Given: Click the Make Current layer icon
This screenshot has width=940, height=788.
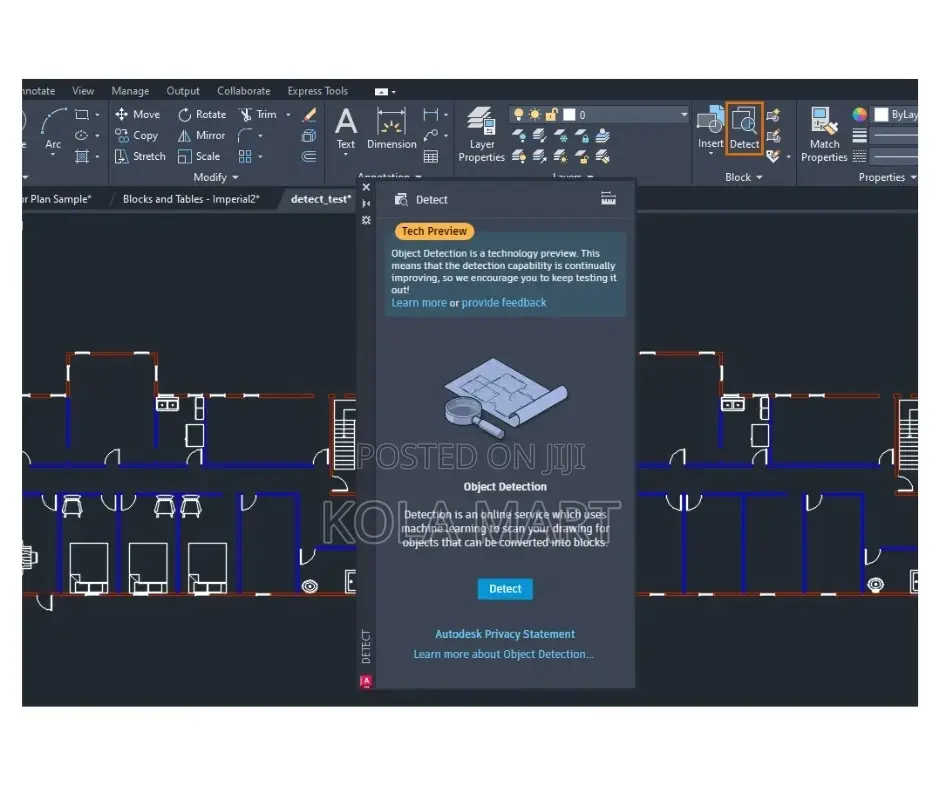Looking at the screenshot, I should tap(602, 136).
